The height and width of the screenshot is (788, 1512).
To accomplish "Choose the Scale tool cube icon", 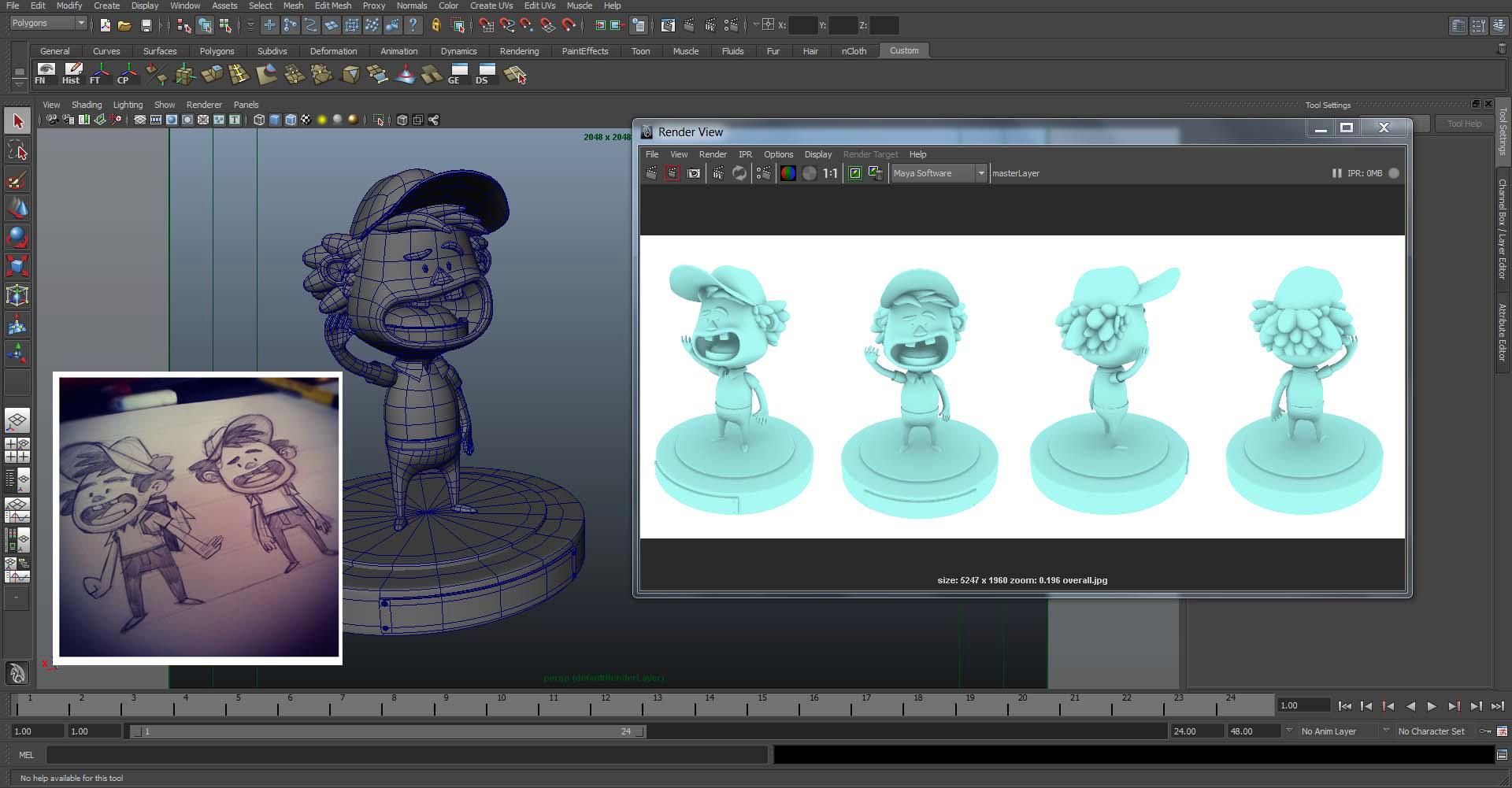I will pos(17,266).
